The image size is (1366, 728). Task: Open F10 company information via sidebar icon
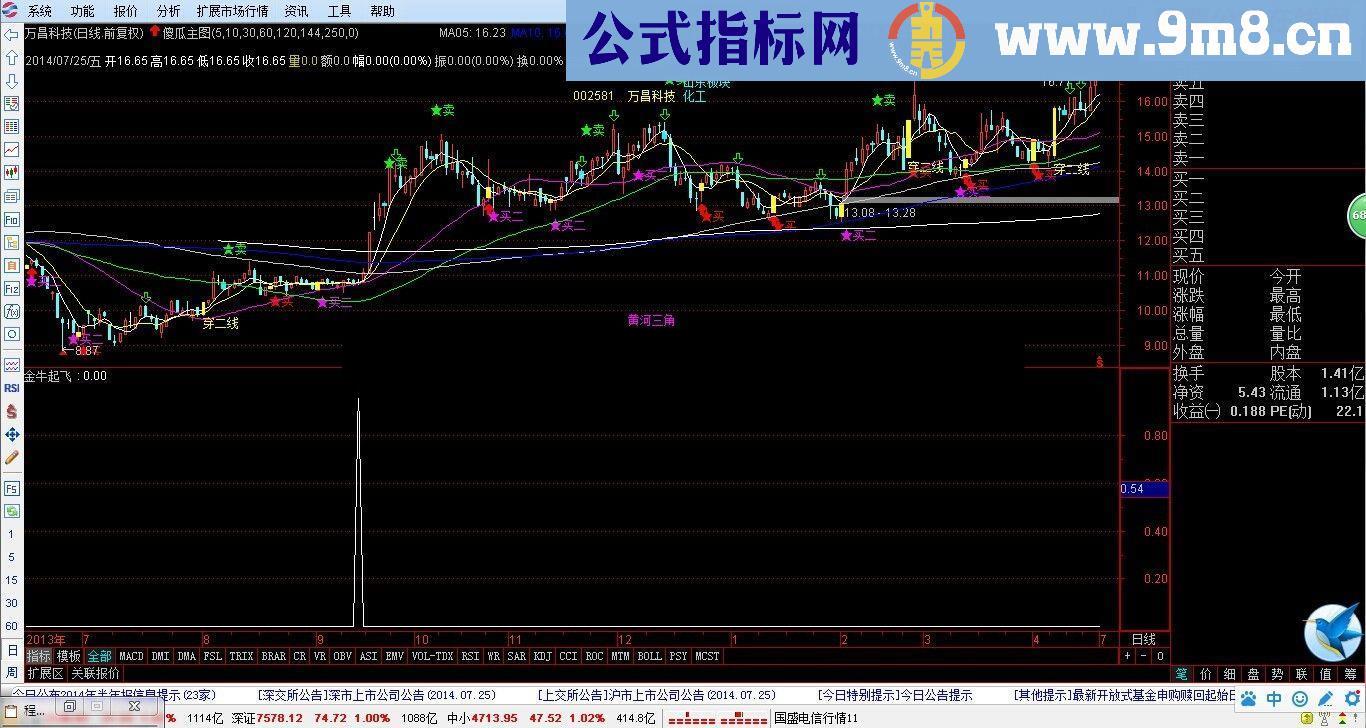(x=11, y=218)
